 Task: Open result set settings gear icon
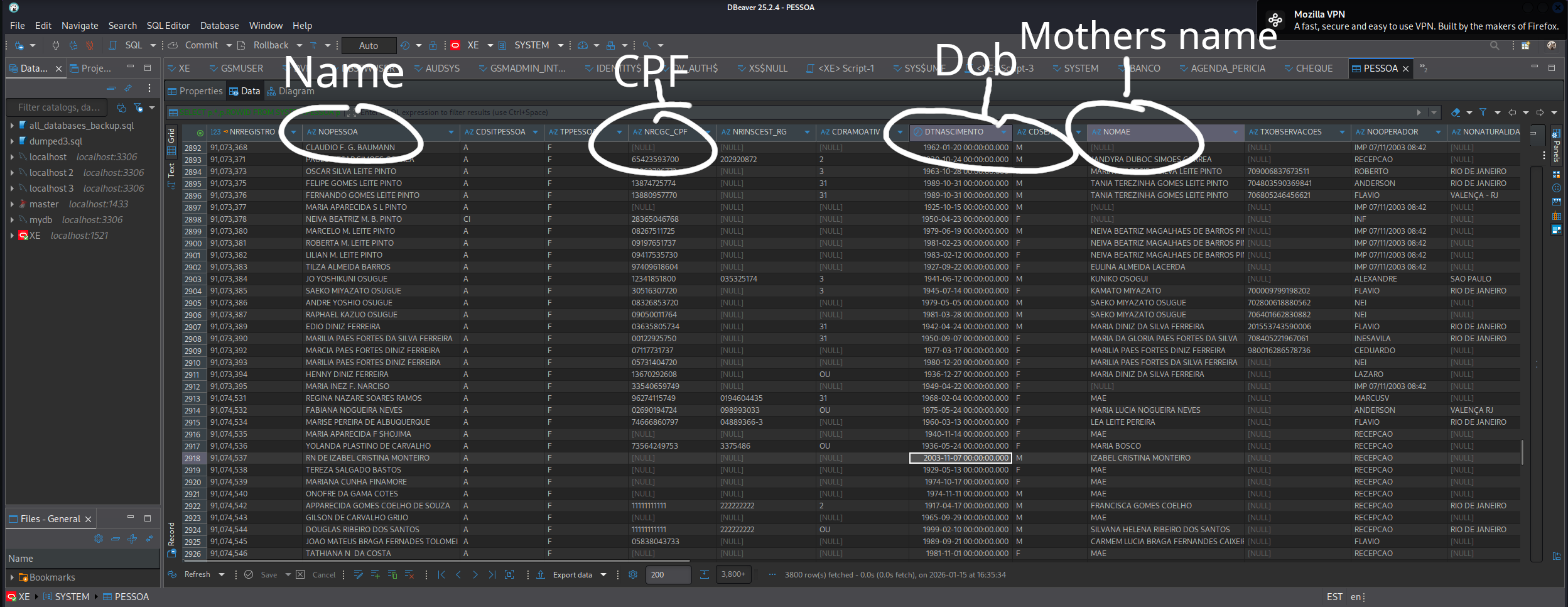tap(632, 574)
